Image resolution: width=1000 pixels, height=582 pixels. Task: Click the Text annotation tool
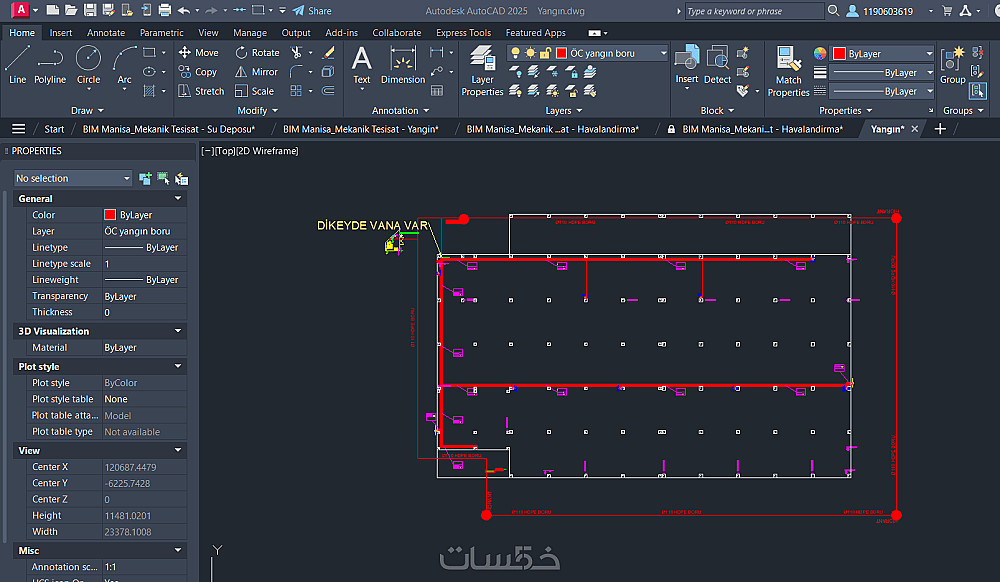[362, 65]
